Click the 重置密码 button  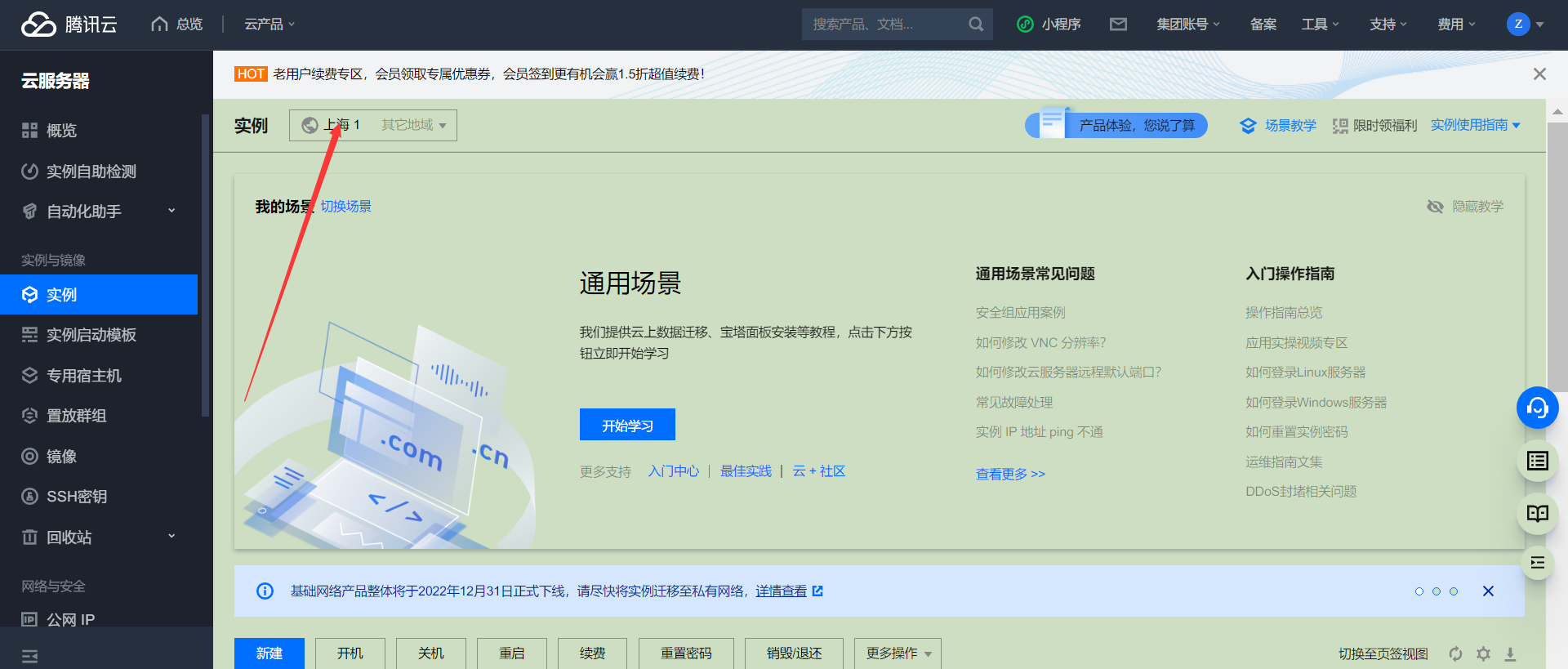pos(686,653)
